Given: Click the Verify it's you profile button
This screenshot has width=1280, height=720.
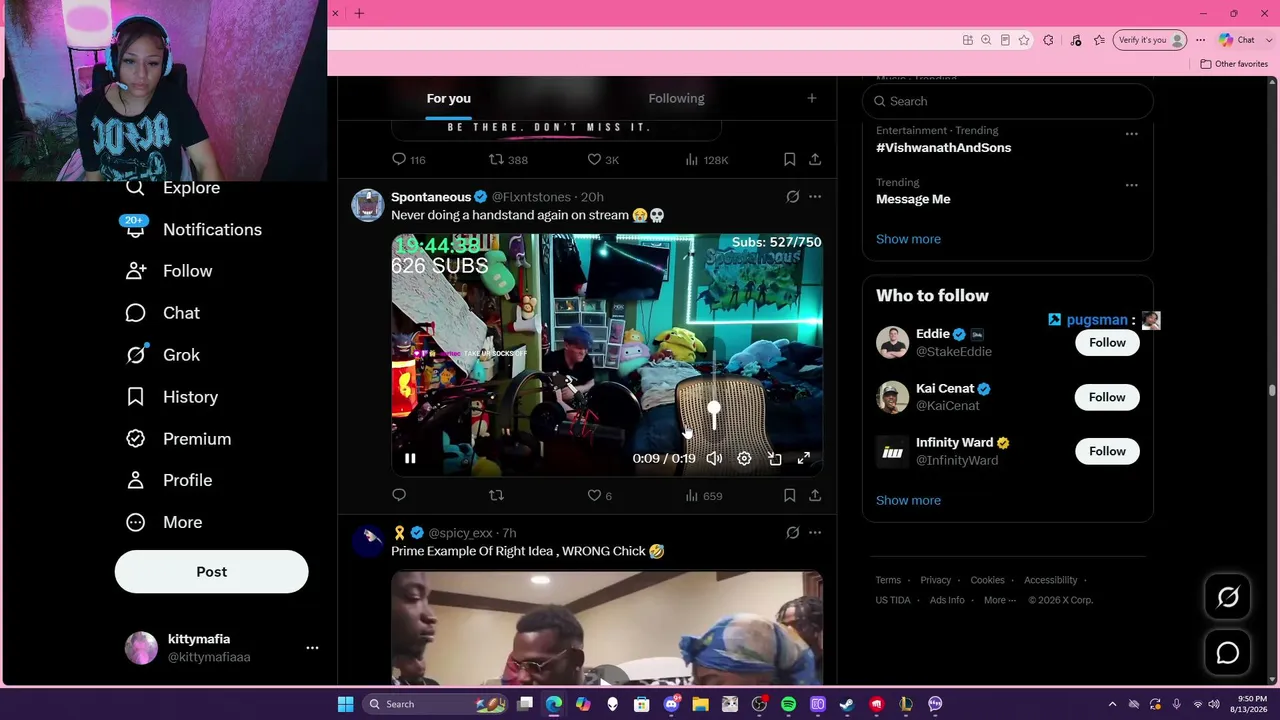Looking at the screenshot, I should [x=1150, y=40].
